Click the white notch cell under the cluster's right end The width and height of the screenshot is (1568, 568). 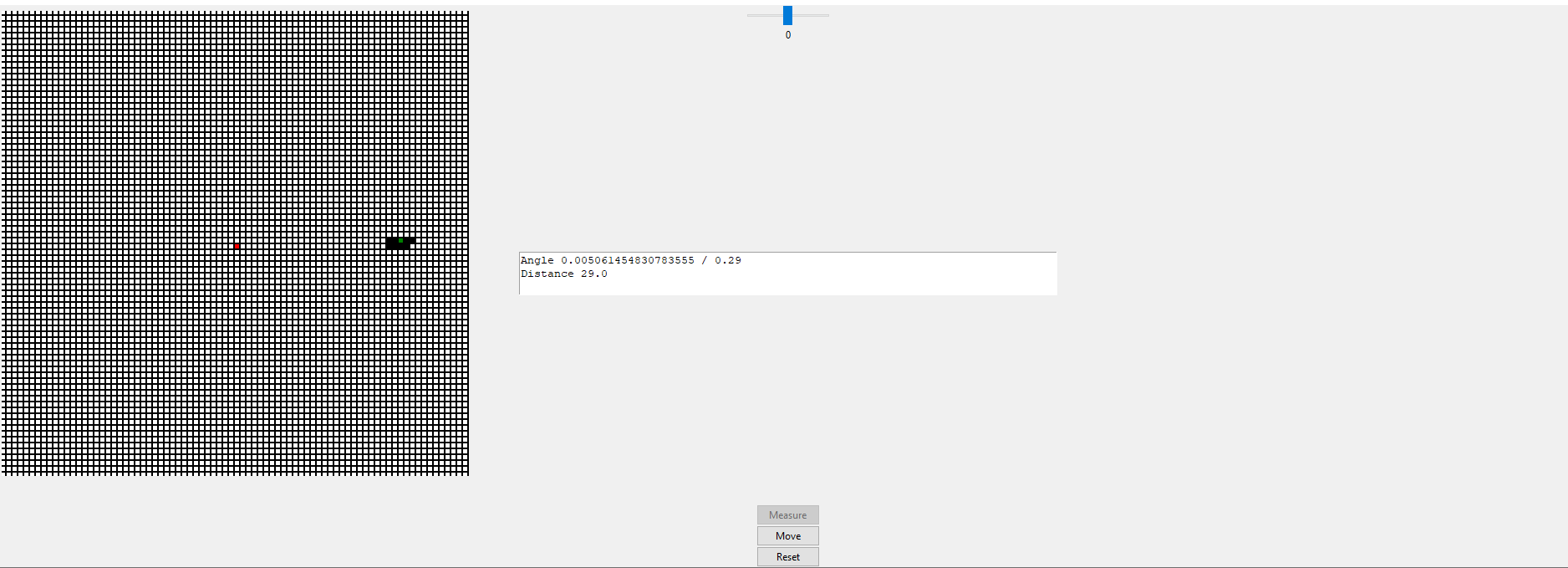click(412, 246)
